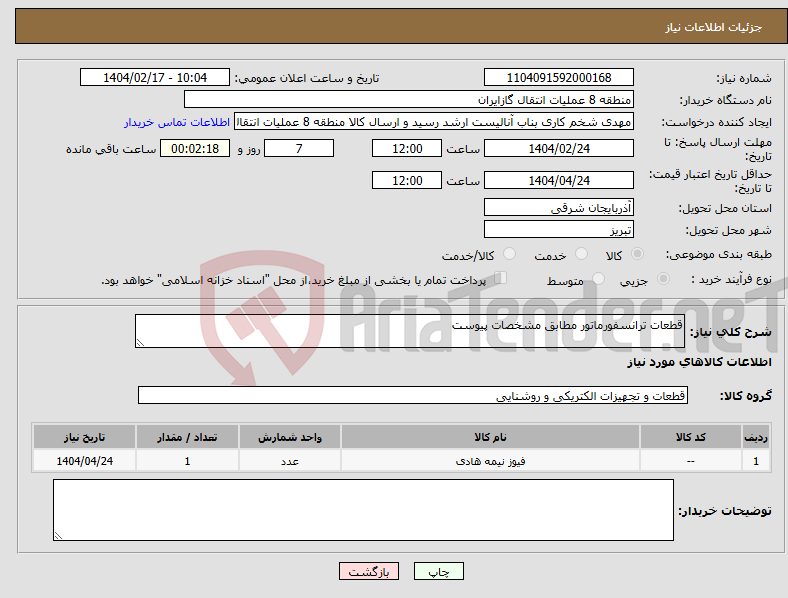
Task: Click the تاریخ نیاز column header
Action: pyautogui.click(x=84, y=437)
